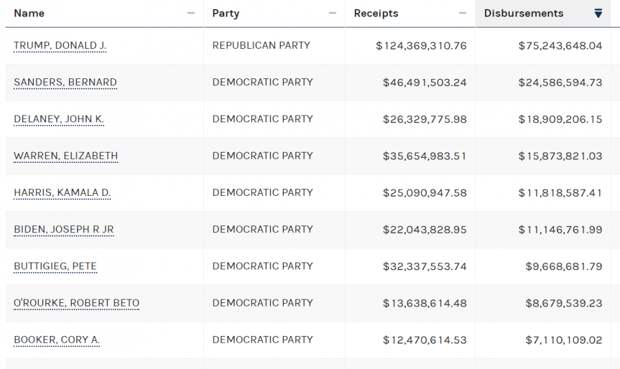This screenshot has height=369, width=620.
Task: Click Trump's receipts amount $124,369,310.76
Action: (421, 46)
